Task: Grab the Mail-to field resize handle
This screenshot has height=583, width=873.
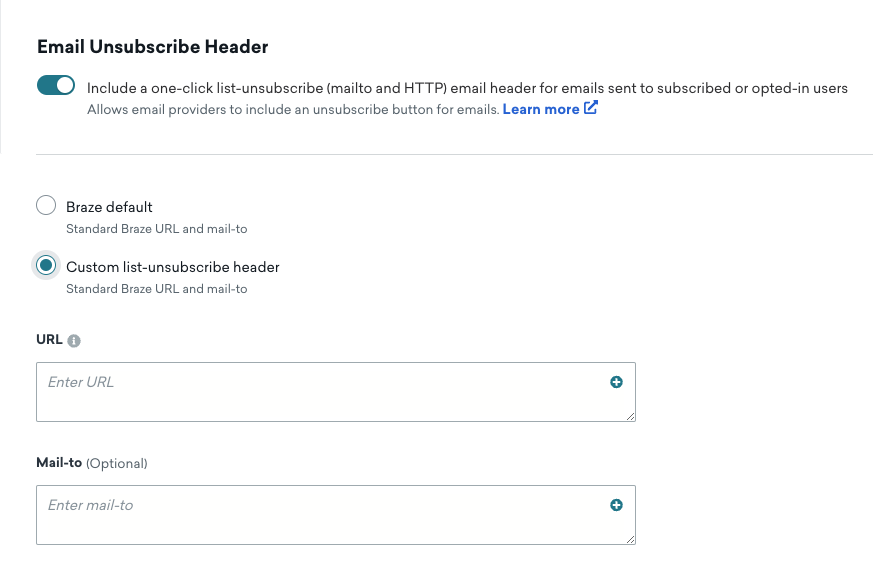Action: [630, 540]
